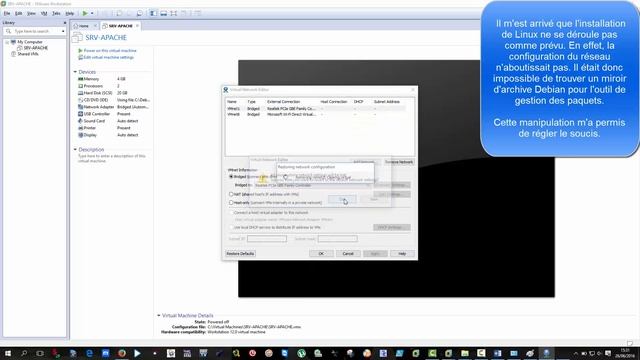Screen dimensions: 640x360
Task: Select the Display device
Action: point(113,135)
